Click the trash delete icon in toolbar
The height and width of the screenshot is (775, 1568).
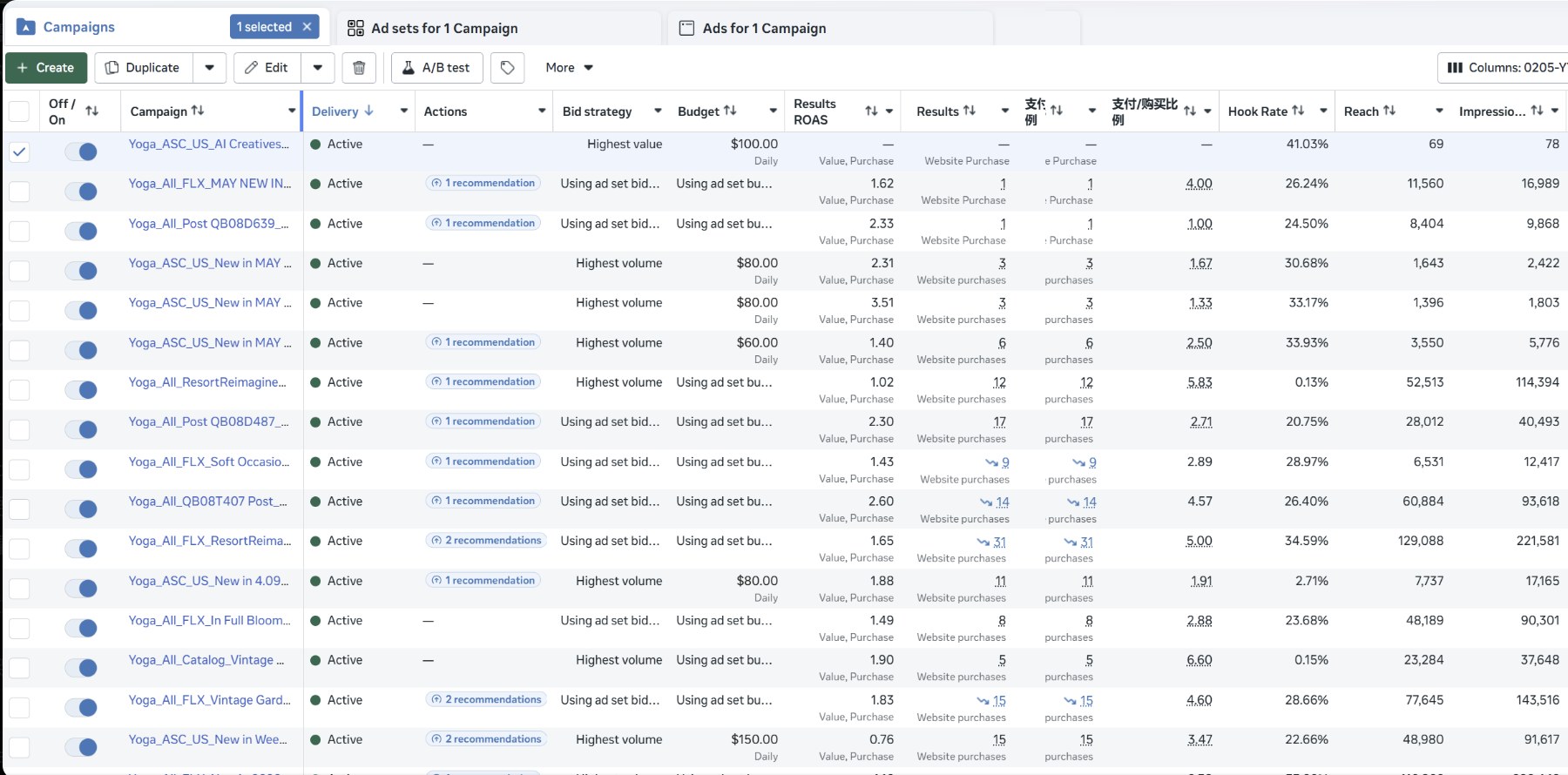(359, 68)
